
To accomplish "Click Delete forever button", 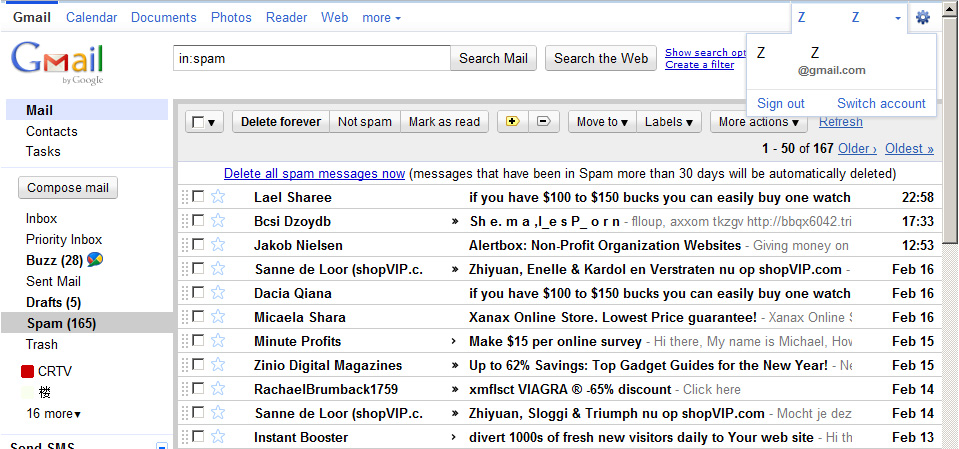I will click(x=281, y=122).
